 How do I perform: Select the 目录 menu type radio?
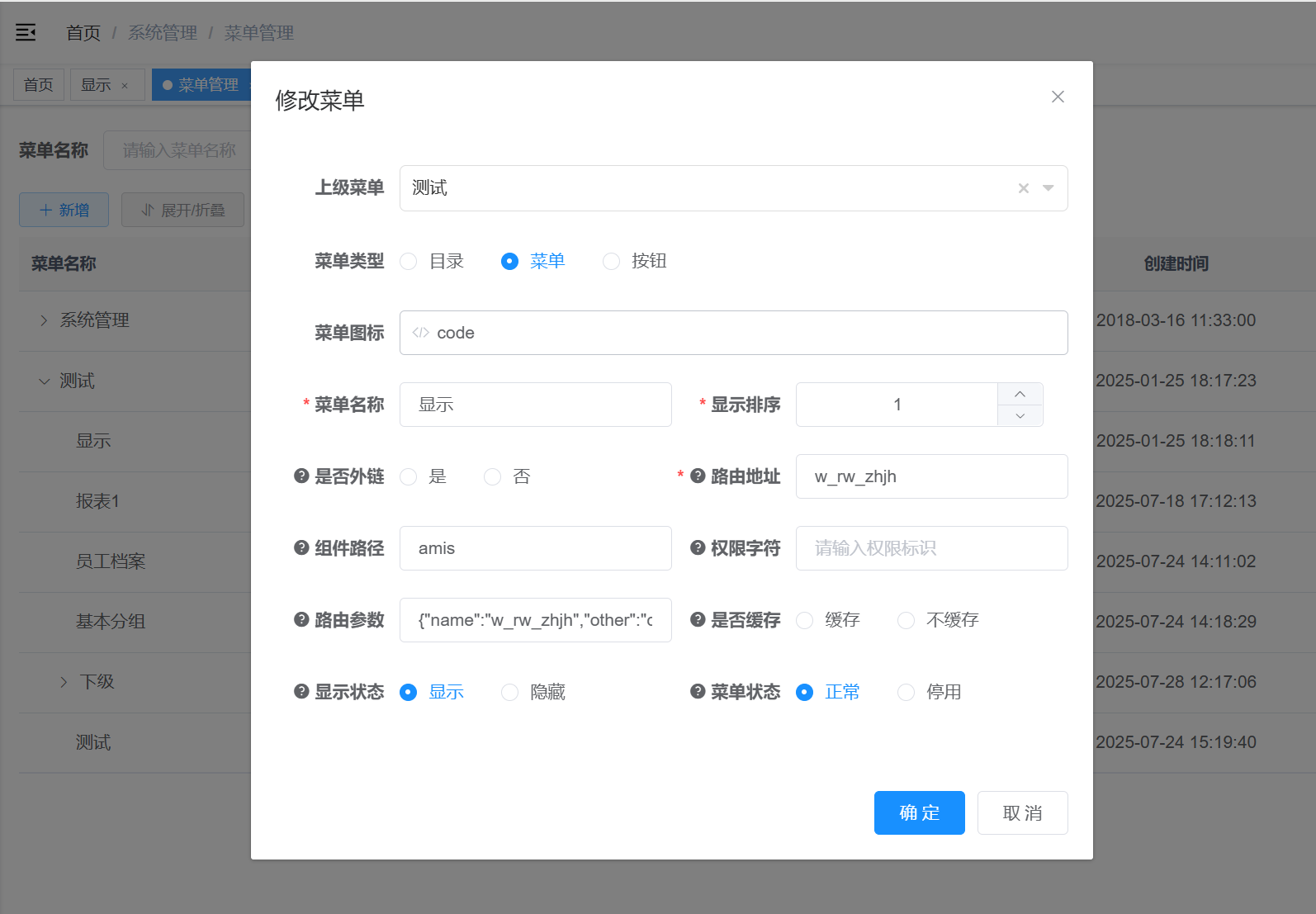click(409, 262)
